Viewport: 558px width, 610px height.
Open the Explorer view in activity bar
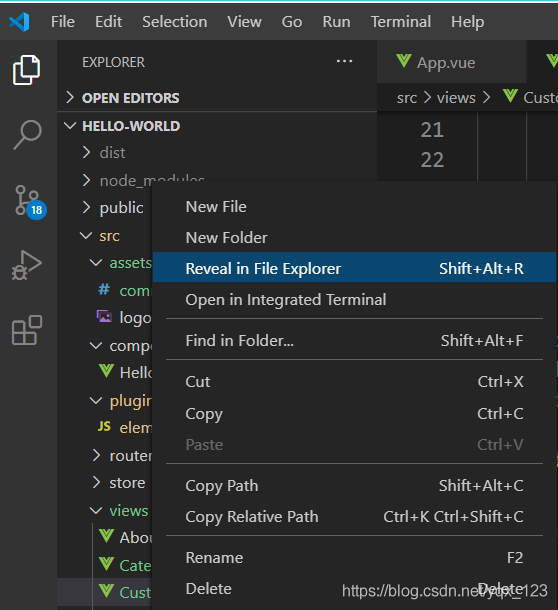tap(26, 70)
